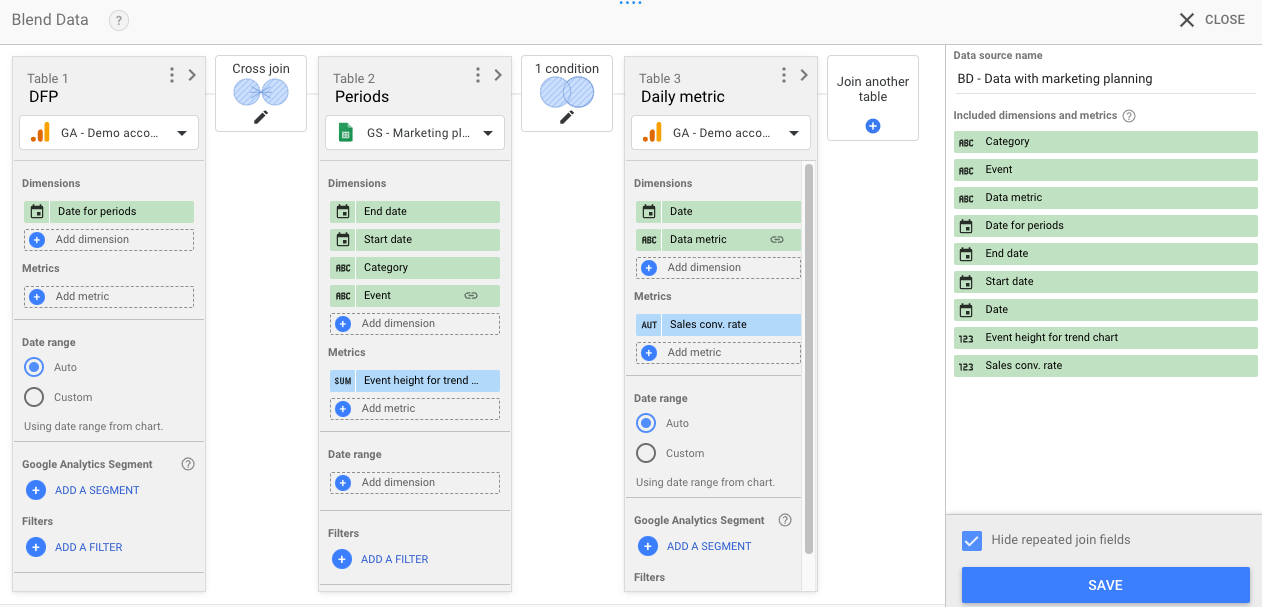Collapse Table 3 with chevron arrow
Image resolution: width=1262 pixels, height=607 pixels.
click(x=804, y=75)
